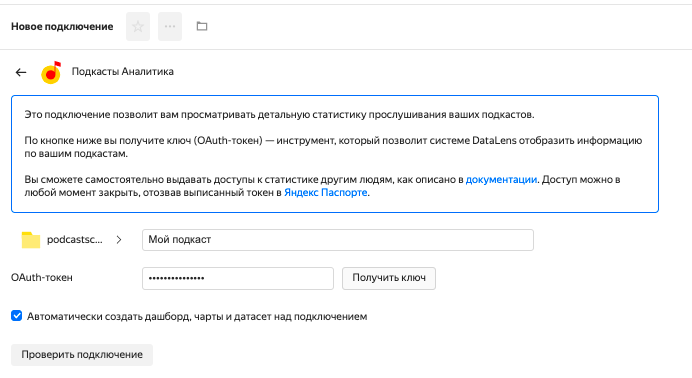The image size is (692, 378).
Task: Click into the OAuth-токен password field
Action: (238, 278)
